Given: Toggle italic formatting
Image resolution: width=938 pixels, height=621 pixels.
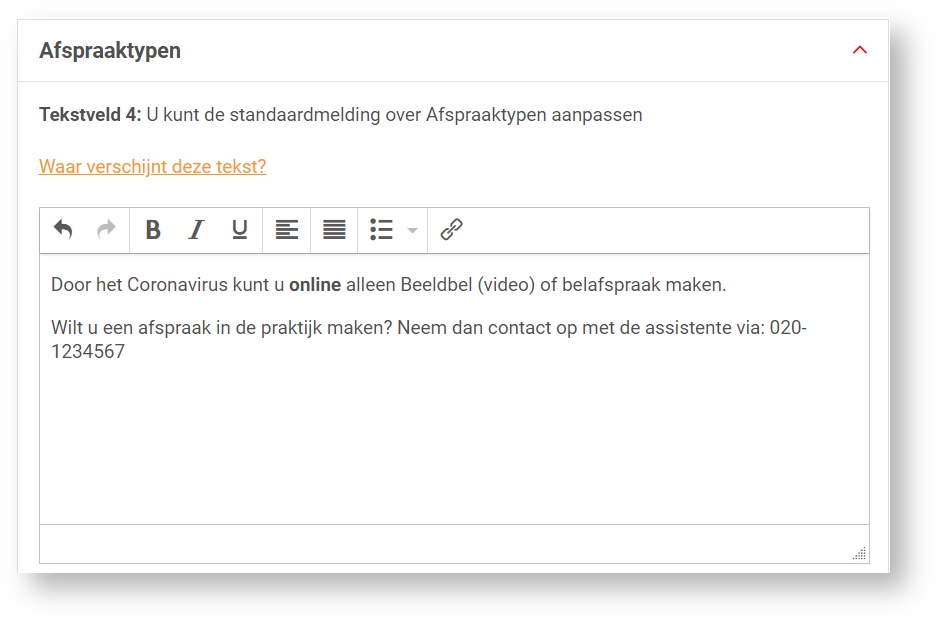Looking at the screenshot, I should click(196, 230).
